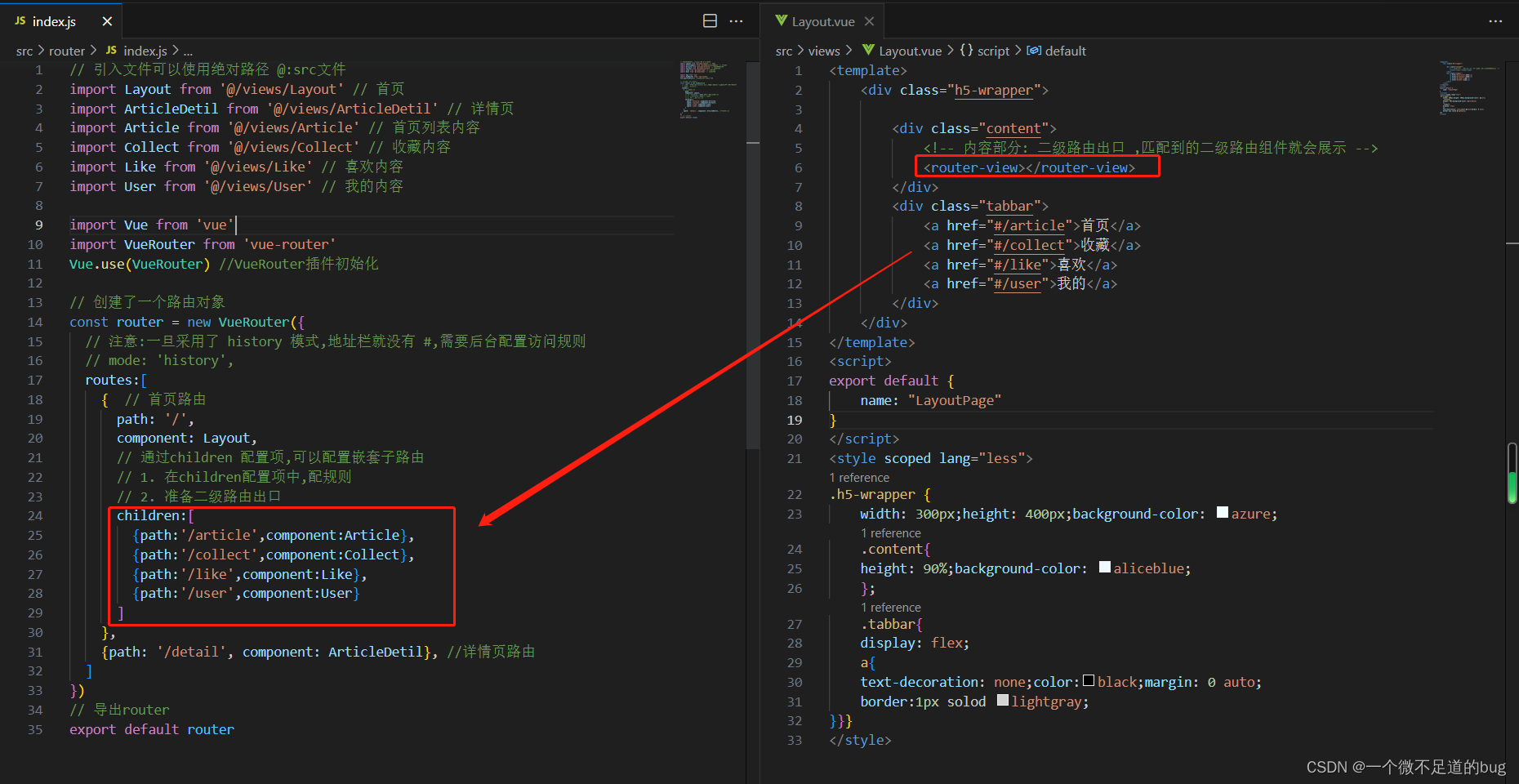Click the src breadcrumb in Layout.vue editor

(x=784, y=51)
